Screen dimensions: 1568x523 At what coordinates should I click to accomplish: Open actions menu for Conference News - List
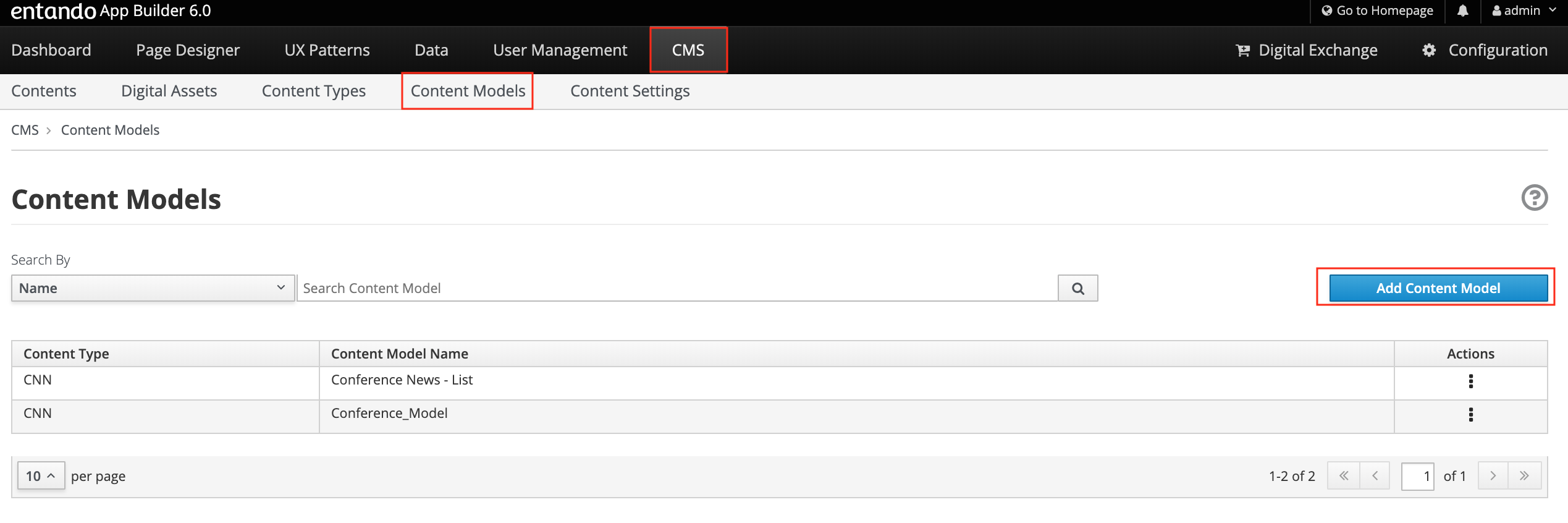coord(1470,381)
